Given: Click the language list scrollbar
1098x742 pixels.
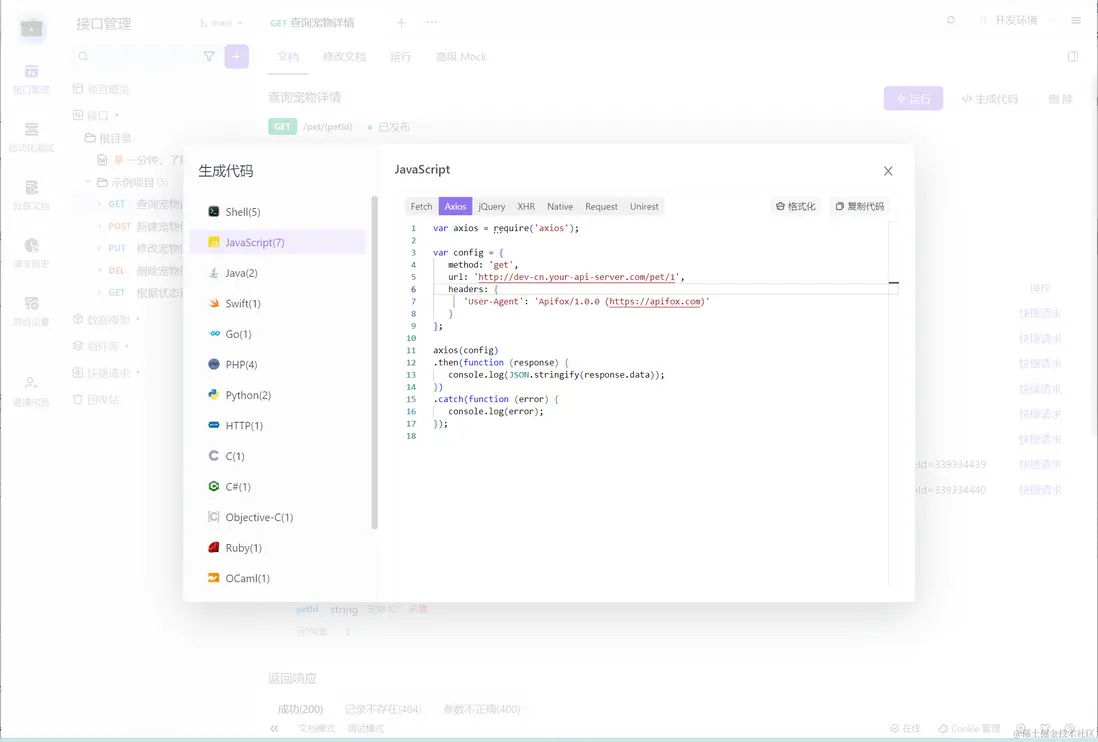Looking at the screenshot, I should coord(375,363).
